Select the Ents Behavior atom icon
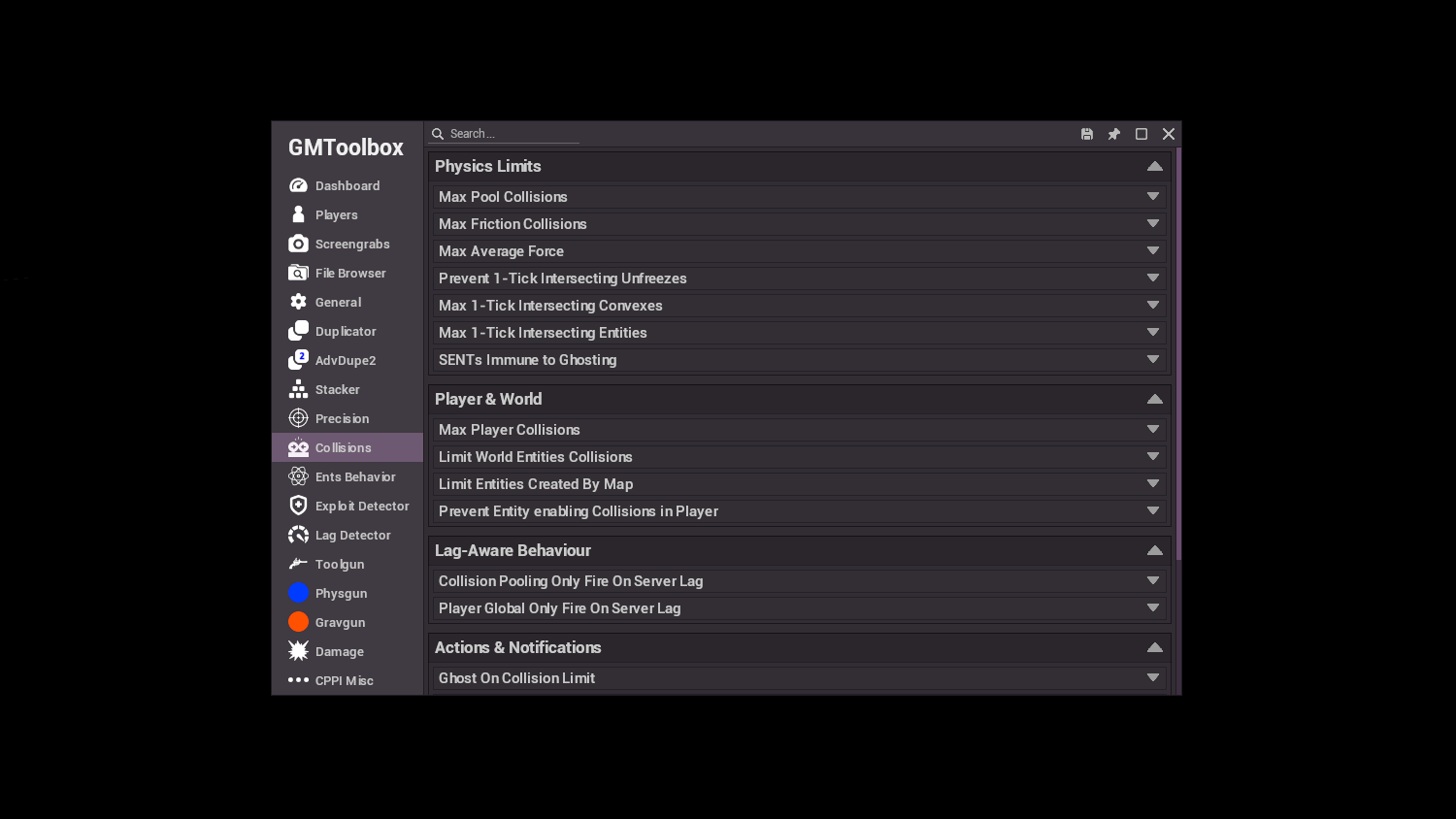 point(298,476)
